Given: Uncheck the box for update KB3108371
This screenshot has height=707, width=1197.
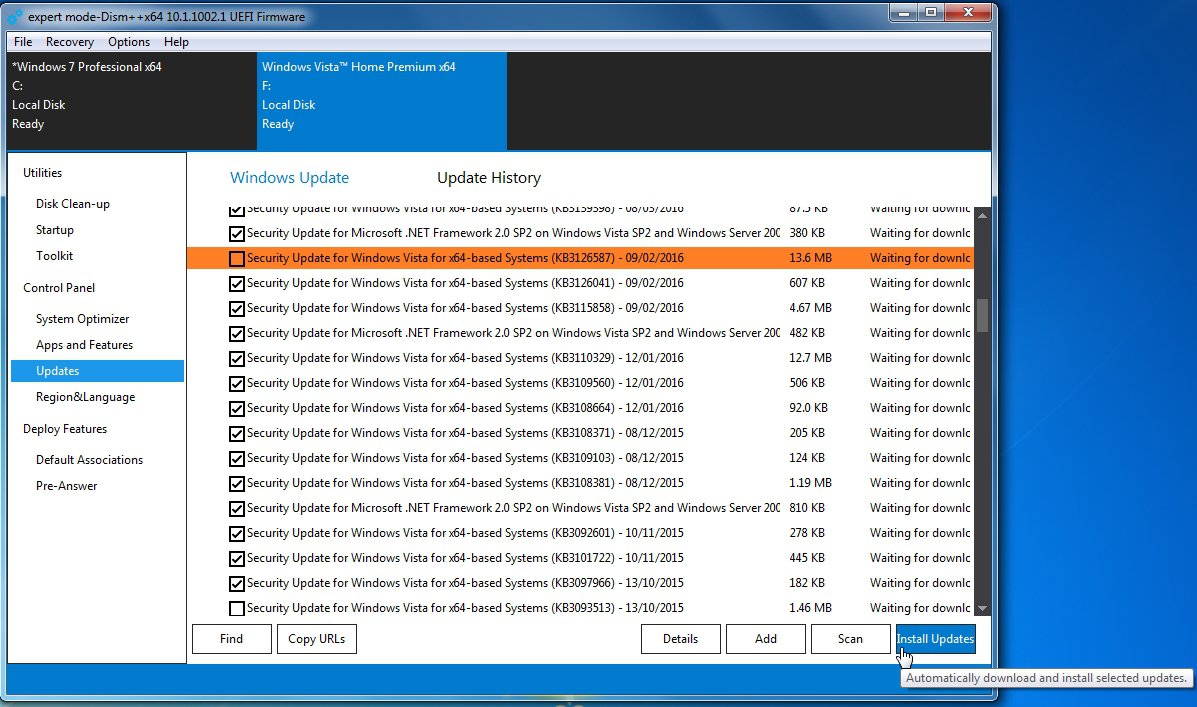Looking at the screenshot, I should [x=237, y=434].
